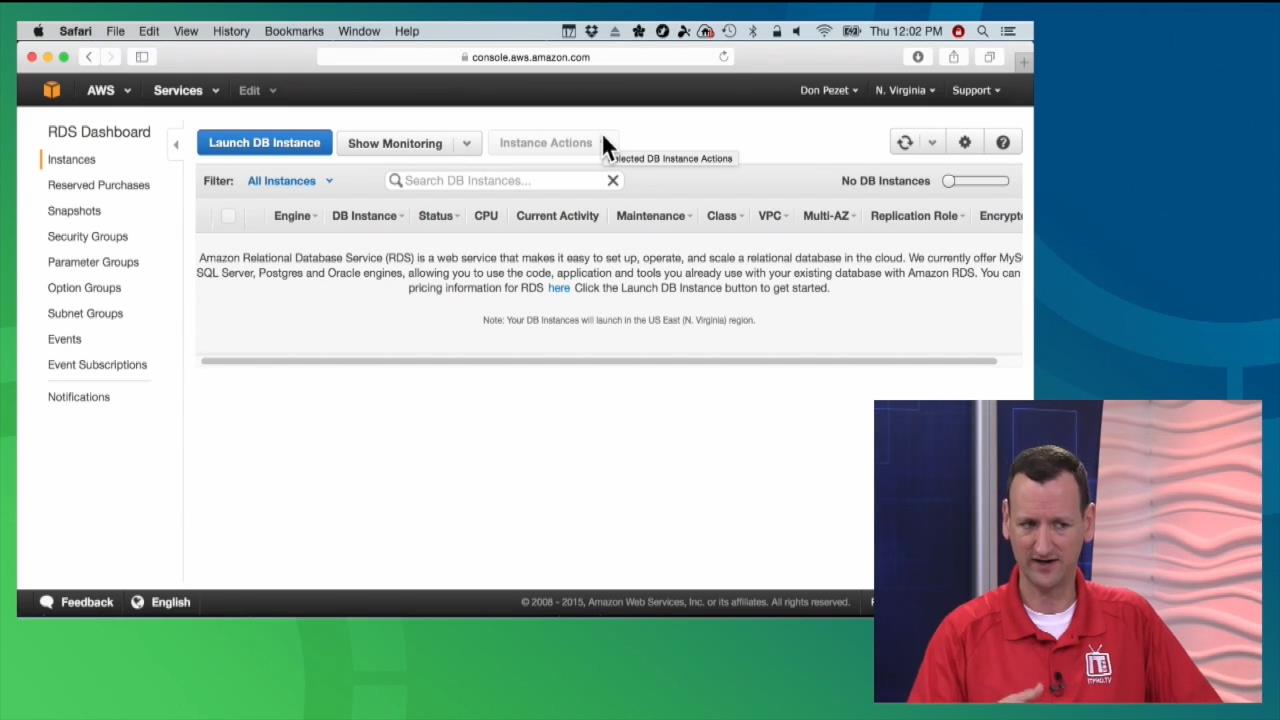1280x720 pixels.
Task: Click the AWS orange cube home icon
Action: pyautogui.click(x=52, y=90)
